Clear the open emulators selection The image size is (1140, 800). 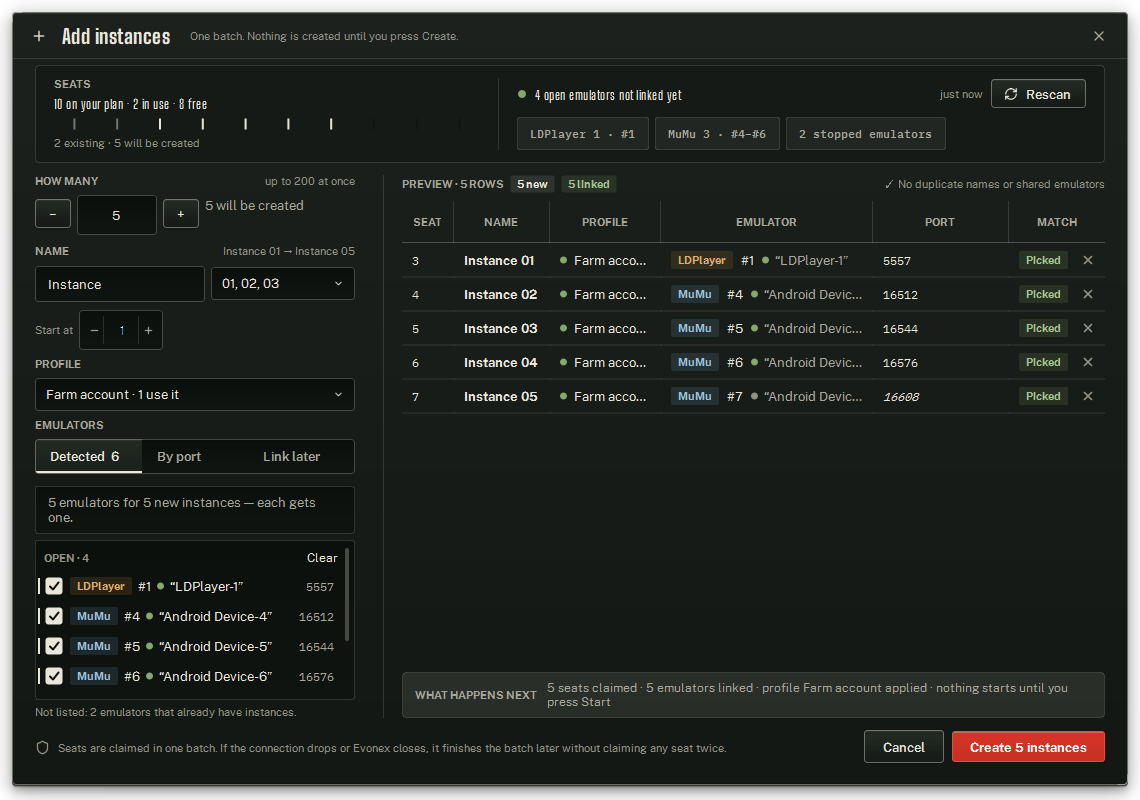pos(322,558)
